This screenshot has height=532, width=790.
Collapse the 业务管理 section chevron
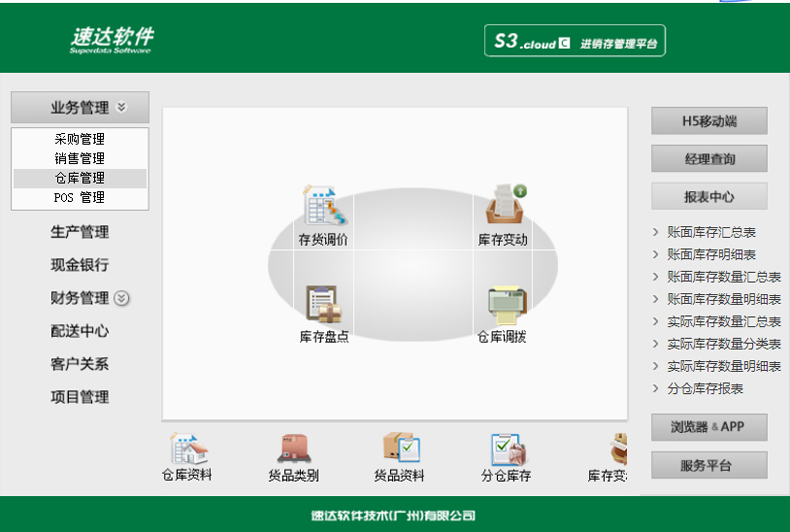coord(121,107)
